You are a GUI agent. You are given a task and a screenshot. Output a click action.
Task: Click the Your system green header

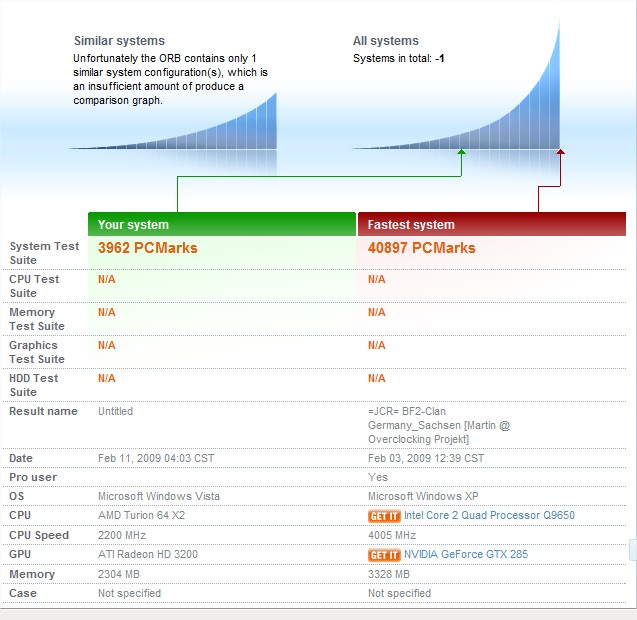(x=222, y=224)
